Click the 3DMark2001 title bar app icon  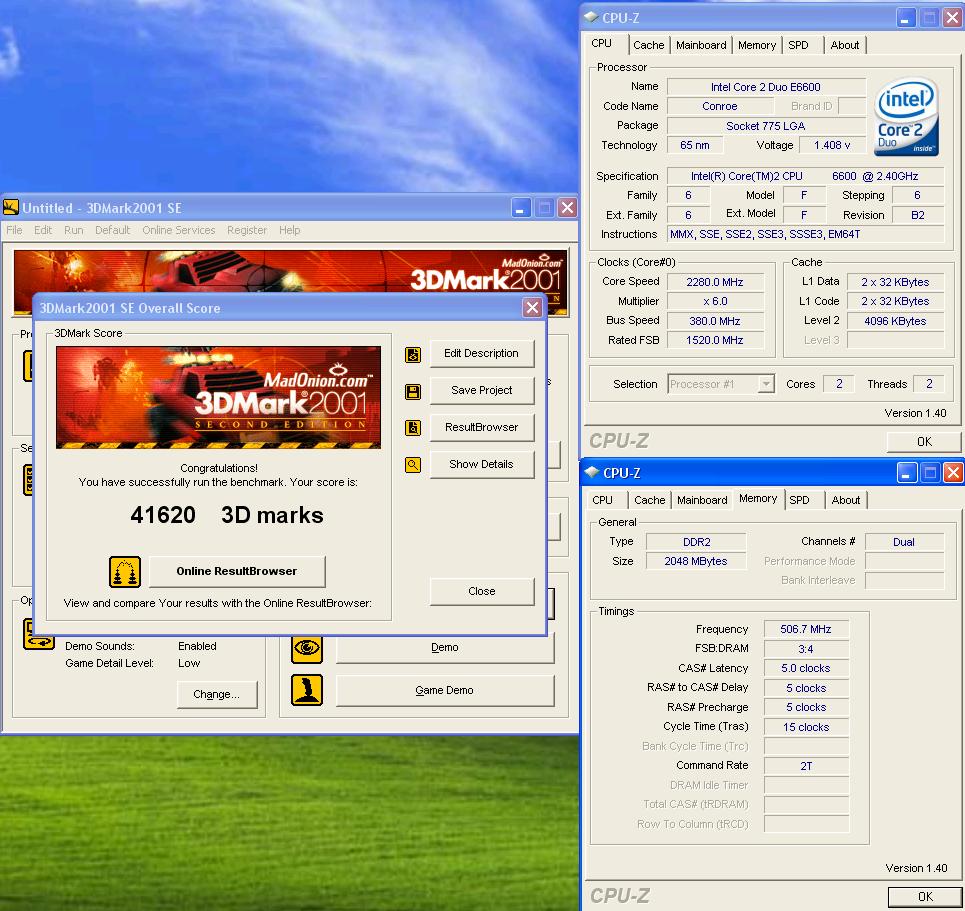tap(11, 207)
